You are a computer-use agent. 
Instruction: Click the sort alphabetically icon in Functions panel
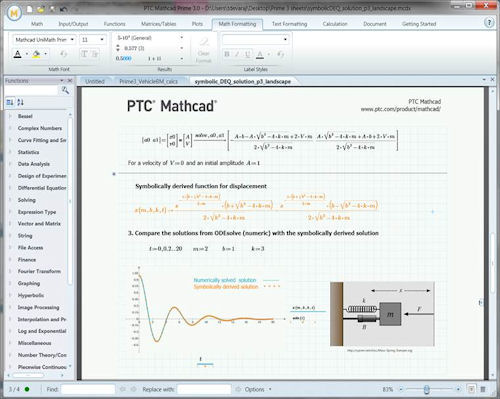click(x=20, y=102)
